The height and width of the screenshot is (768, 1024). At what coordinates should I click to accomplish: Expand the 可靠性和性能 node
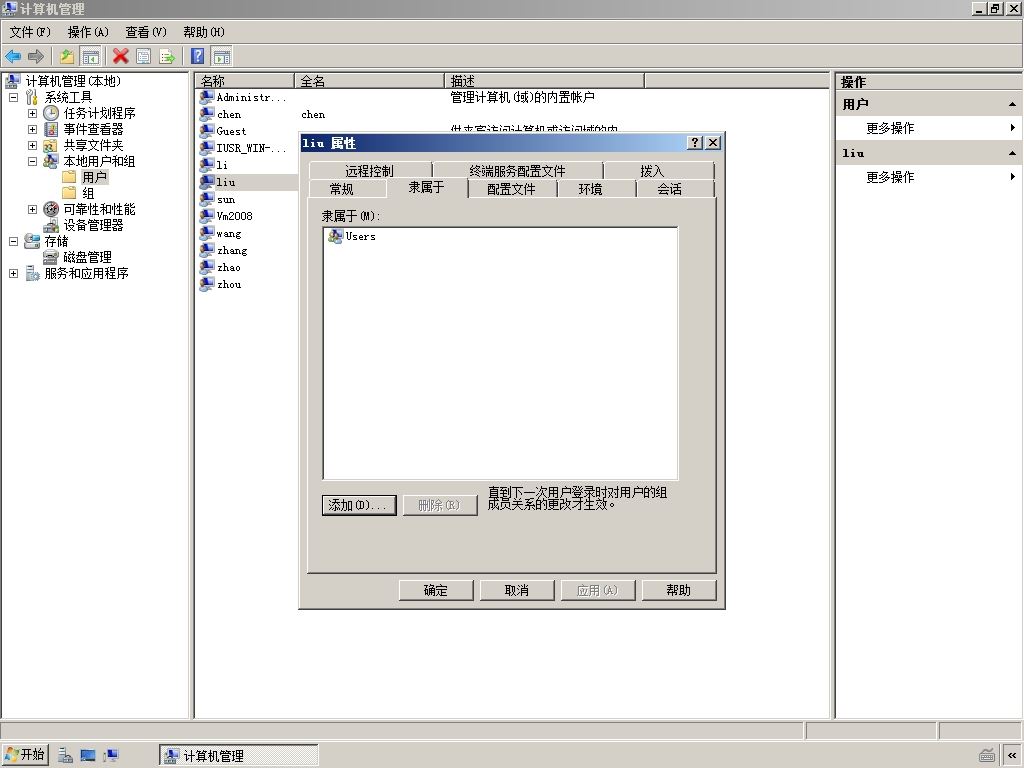tap(32, 209)
